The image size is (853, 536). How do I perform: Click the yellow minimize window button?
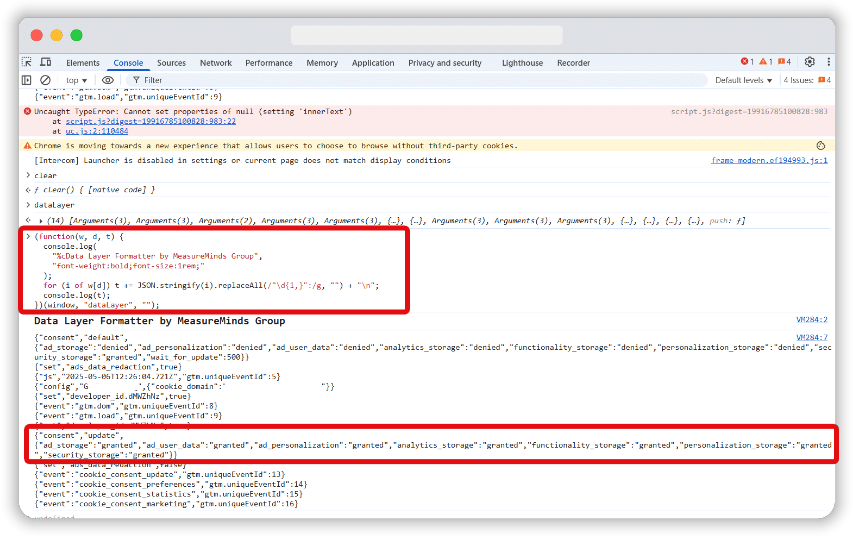click(57, 35)
